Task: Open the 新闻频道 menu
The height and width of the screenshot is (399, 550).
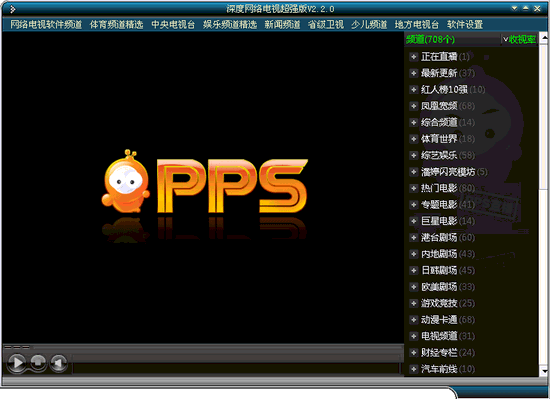Action: 282,24
